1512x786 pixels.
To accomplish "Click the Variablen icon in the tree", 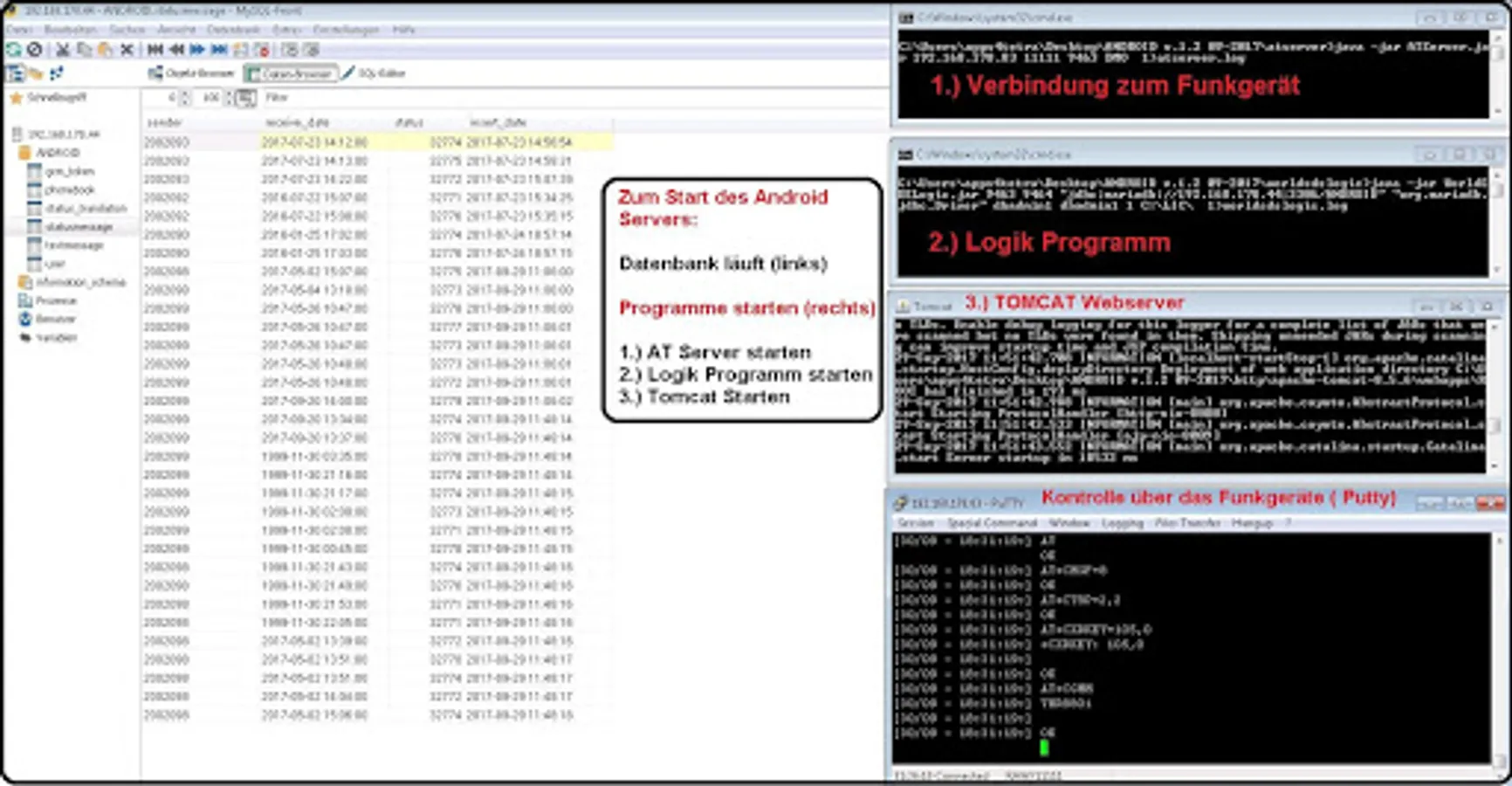I will [x=25, y=337].
